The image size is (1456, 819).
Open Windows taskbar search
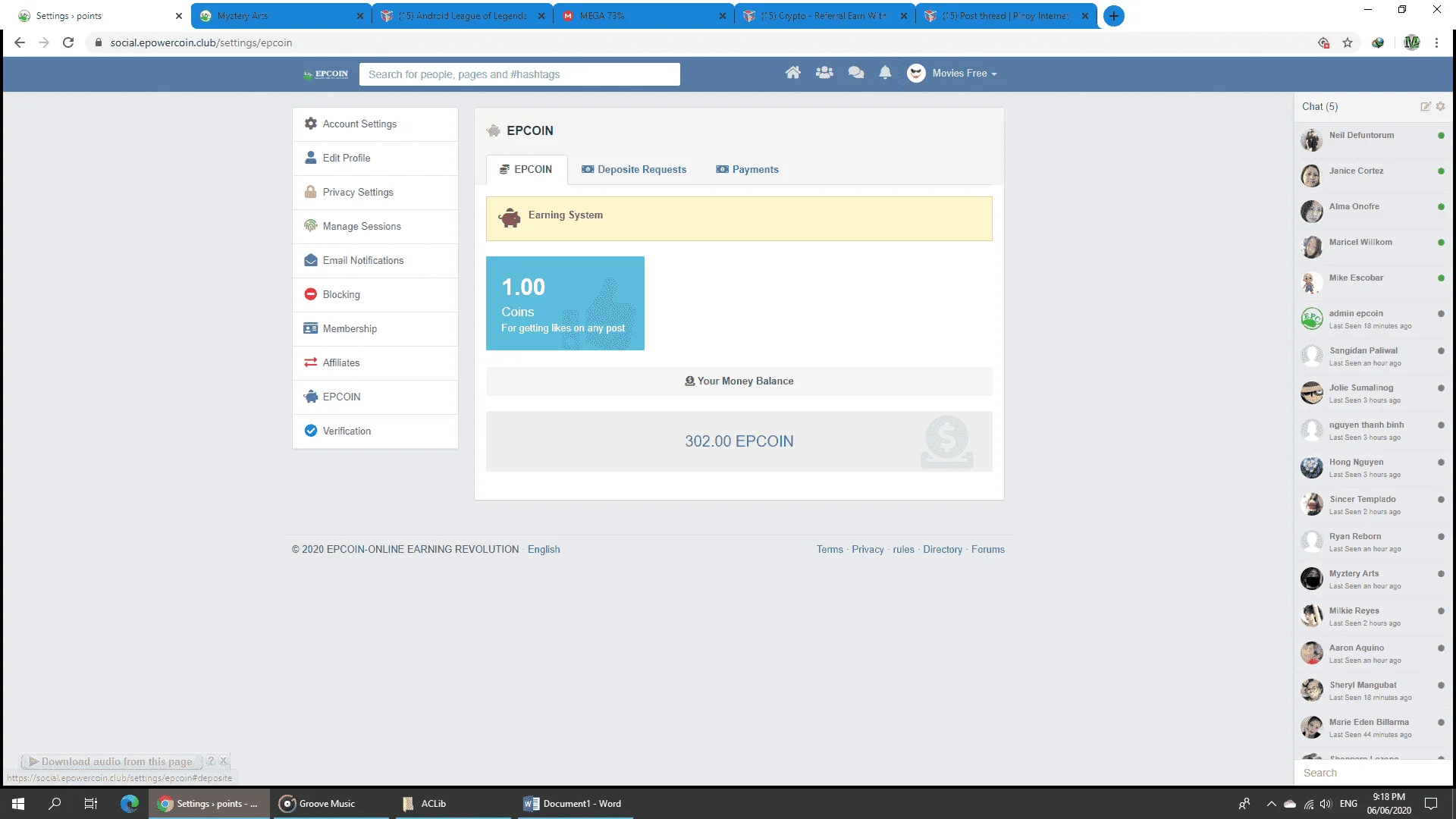55,804
